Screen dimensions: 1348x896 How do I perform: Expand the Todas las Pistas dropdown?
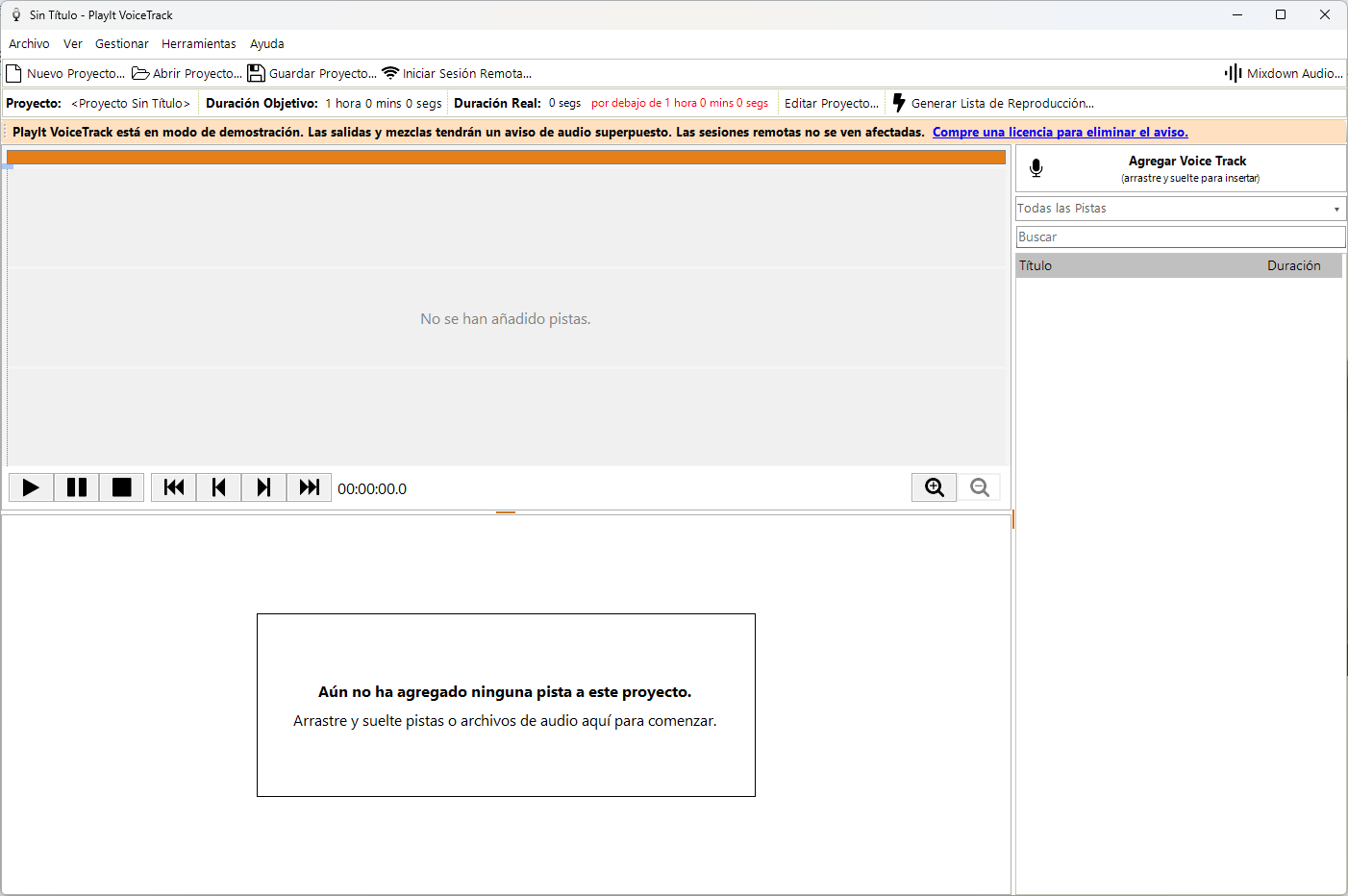click(x=1181, y=209)
